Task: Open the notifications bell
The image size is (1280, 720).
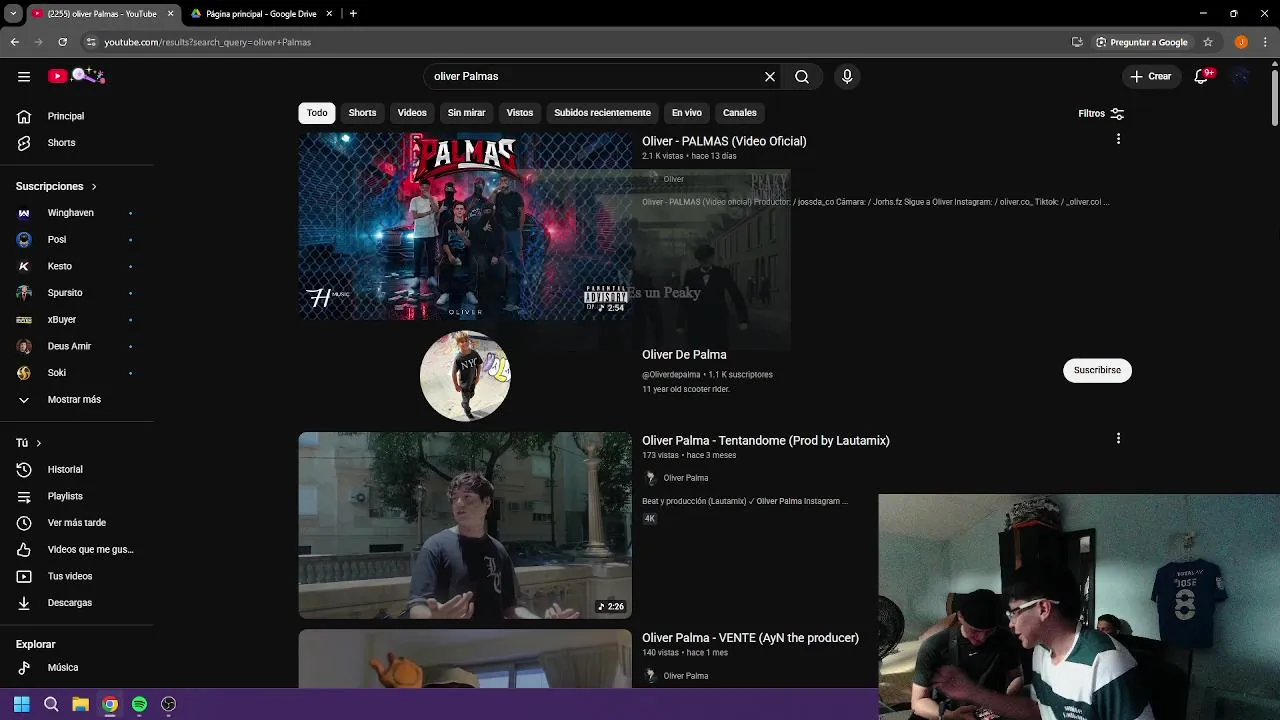Action: (1202, 76)
